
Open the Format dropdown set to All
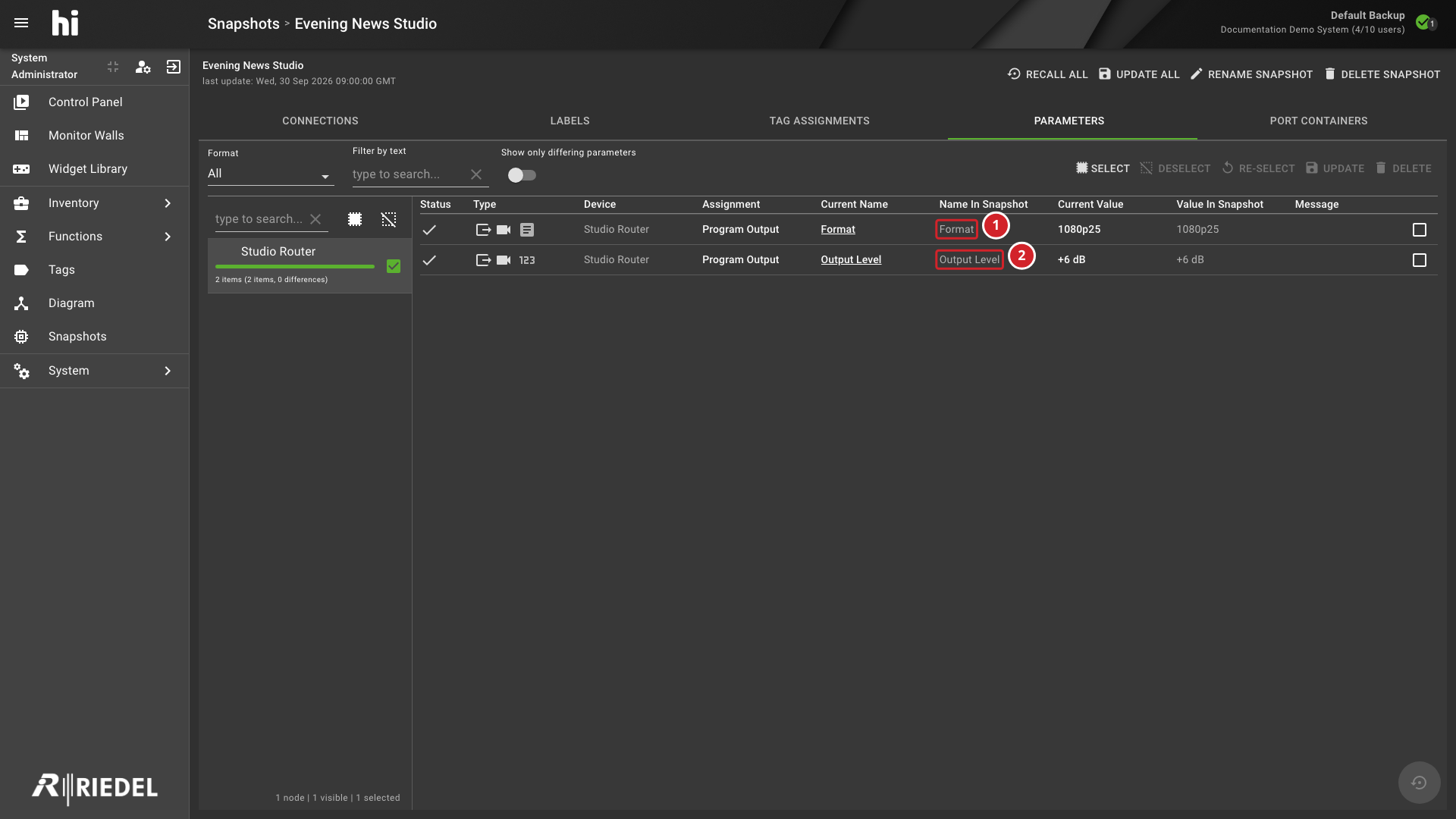click(x=271, y=174)
